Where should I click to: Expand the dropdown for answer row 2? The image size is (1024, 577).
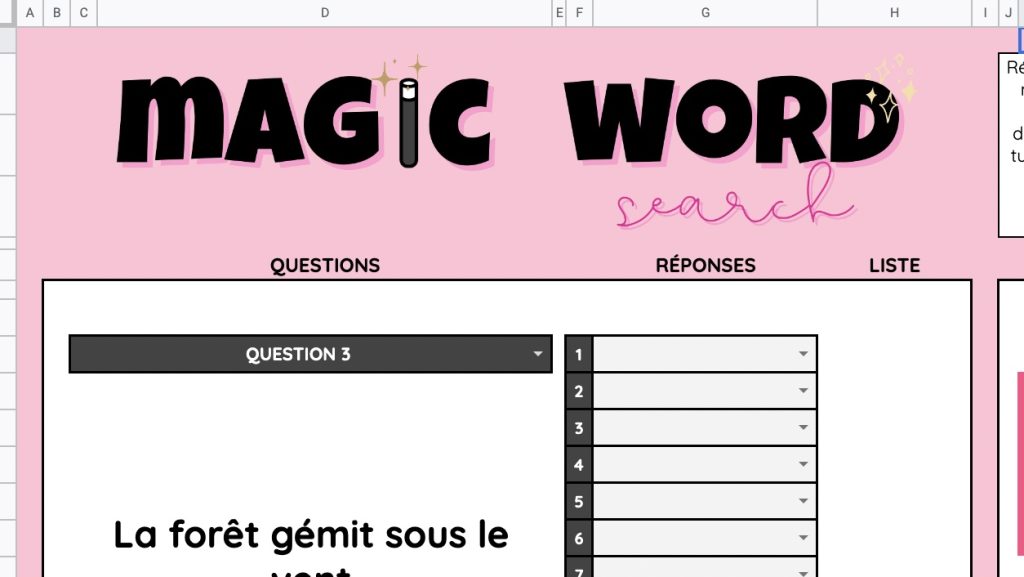802,391
